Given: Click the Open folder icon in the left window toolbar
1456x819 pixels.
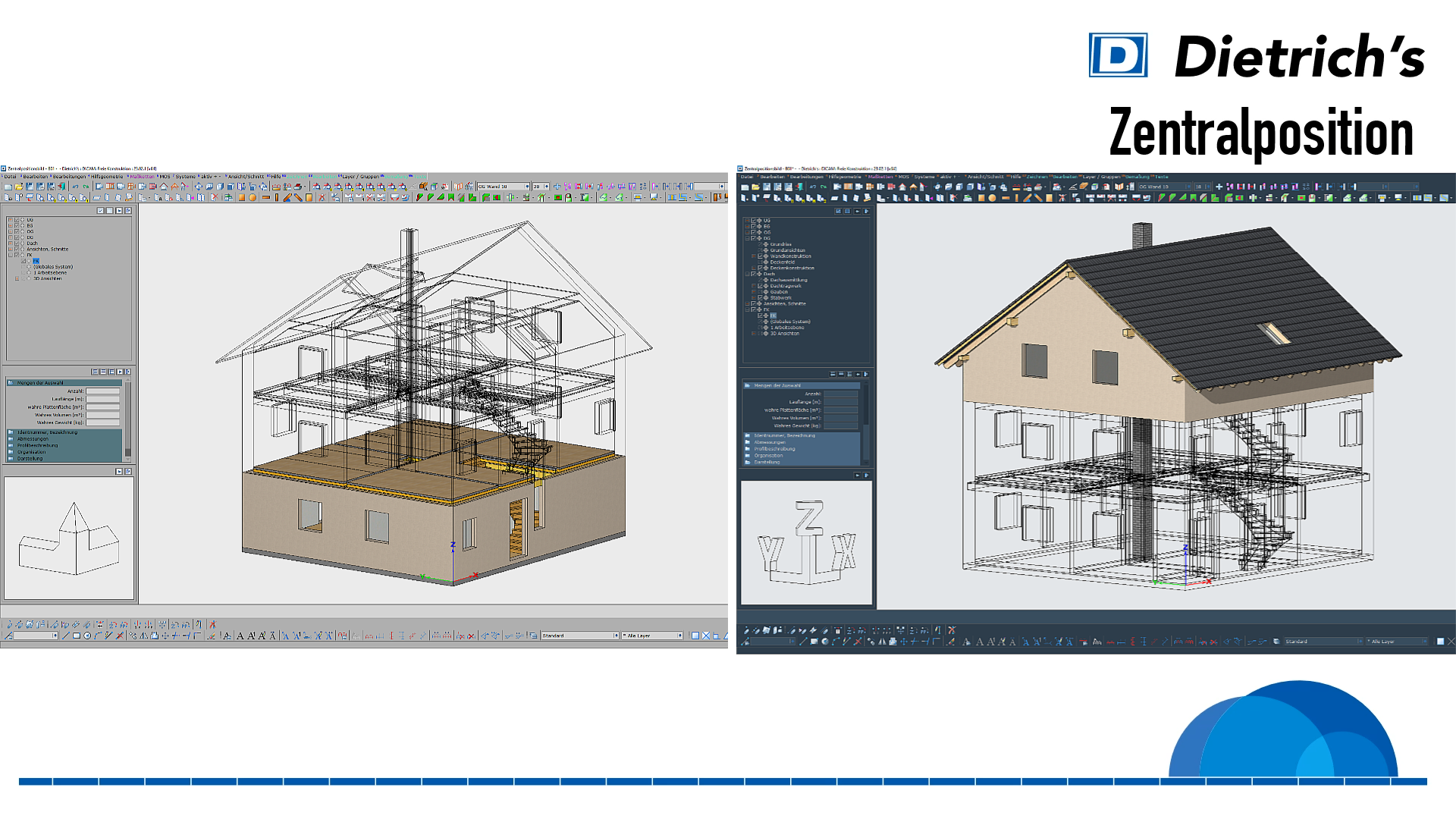Looking at the screenshot, I should pyautogui.click(x=19, y=187).
